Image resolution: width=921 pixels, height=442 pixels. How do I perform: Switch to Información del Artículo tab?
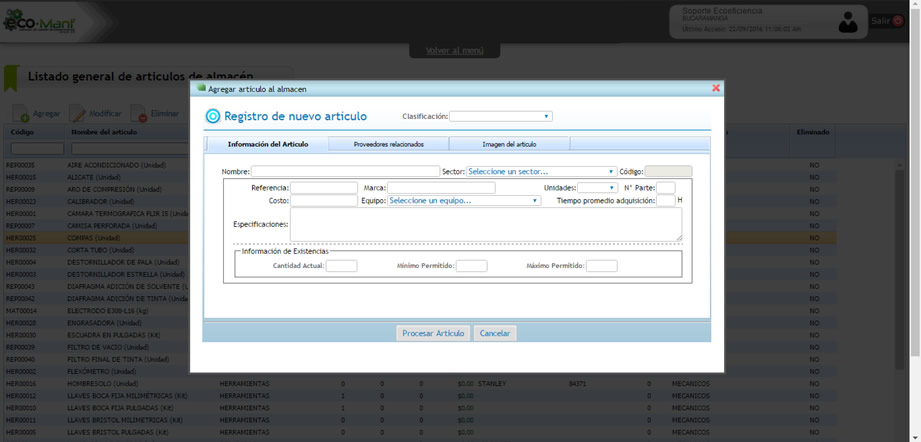click(267, 144)
